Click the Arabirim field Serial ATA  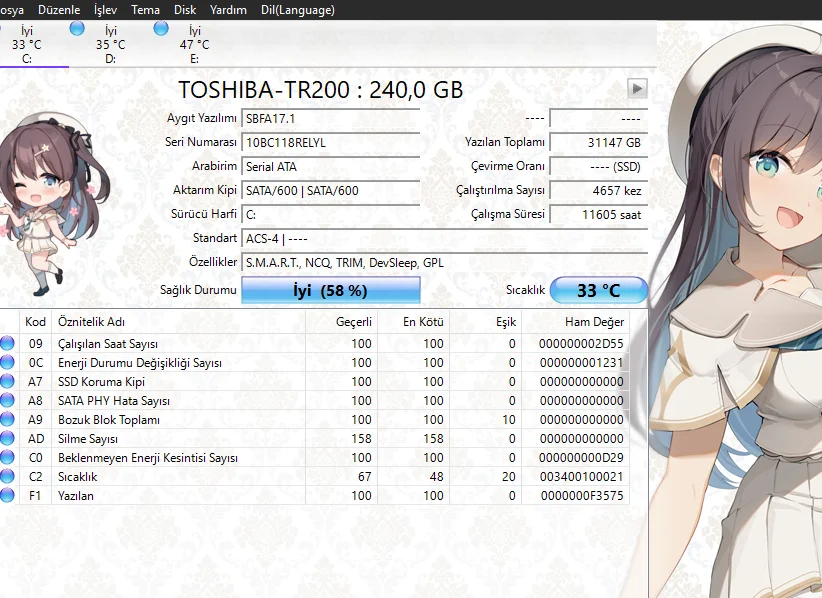(331, 167)
